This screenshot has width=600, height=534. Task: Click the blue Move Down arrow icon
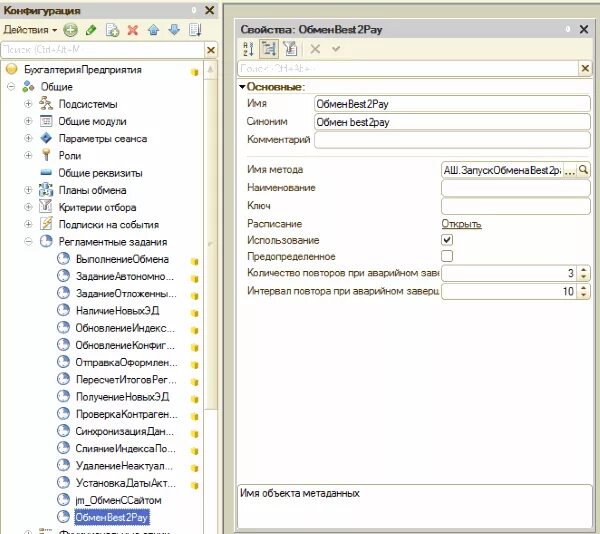(174, 30)
